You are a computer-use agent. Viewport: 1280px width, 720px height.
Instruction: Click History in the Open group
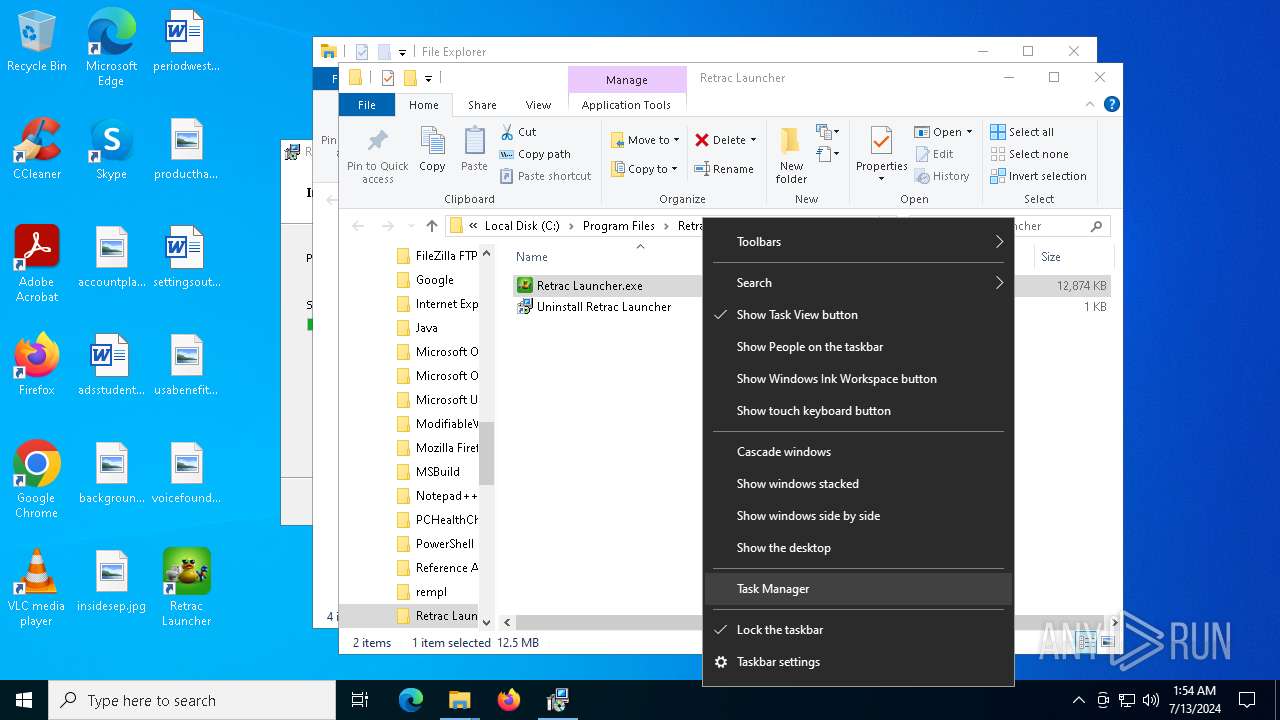[x=941, y=176]
